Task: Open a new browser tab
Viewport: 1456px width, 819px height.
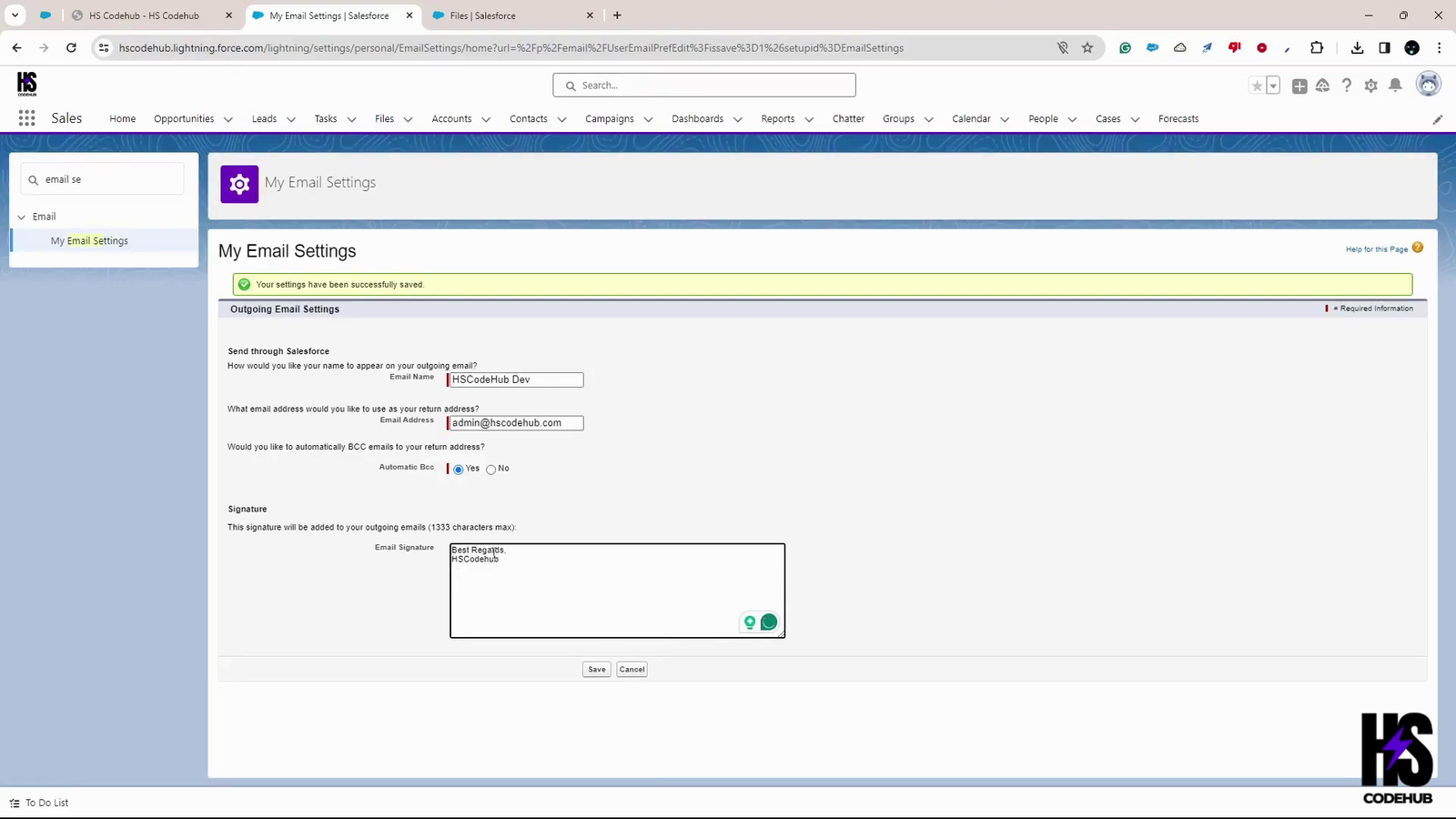Action: tap(617, 15)
